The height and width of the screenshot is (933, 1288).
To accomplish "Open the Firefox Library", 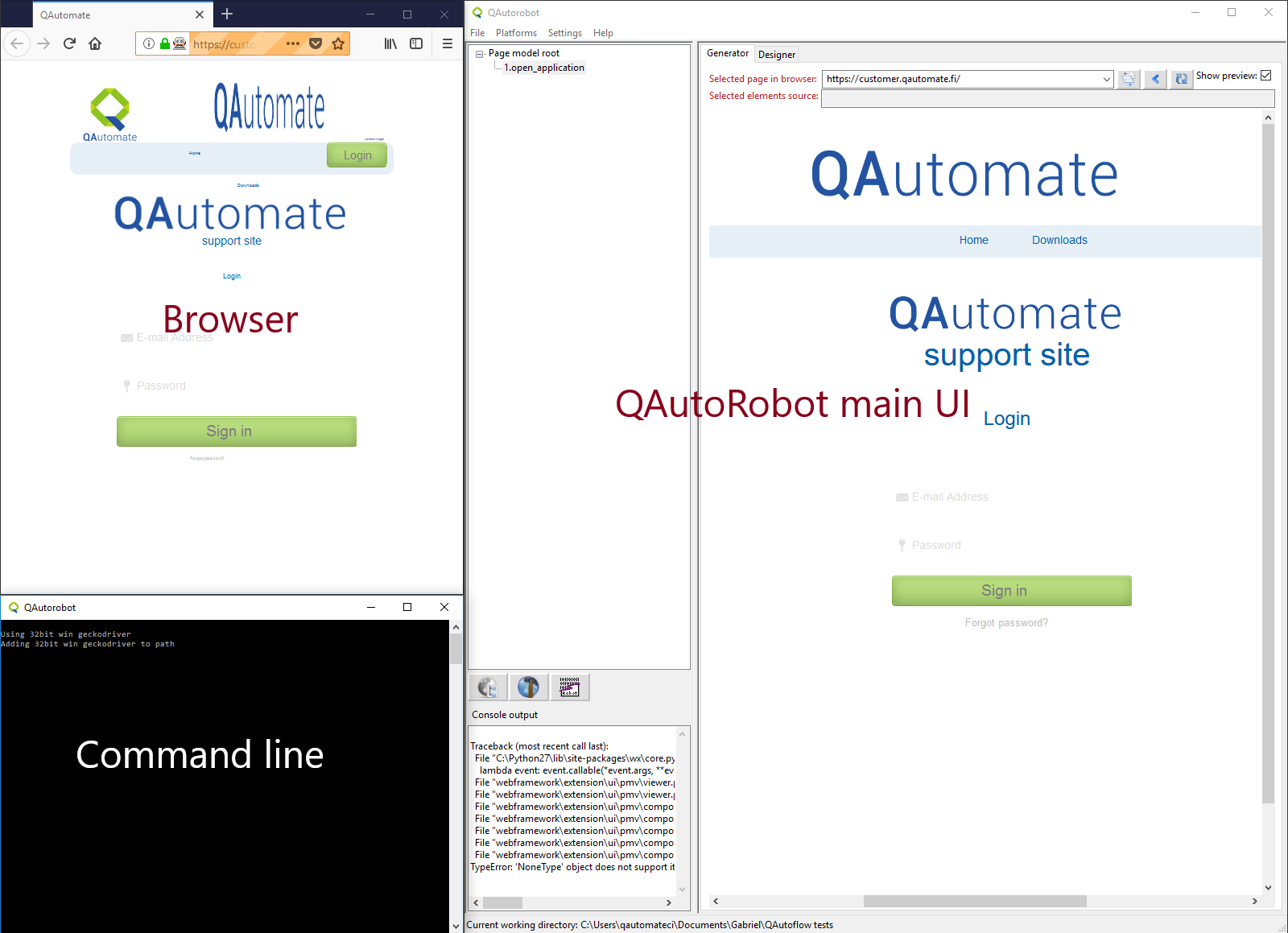I will 390,43.
